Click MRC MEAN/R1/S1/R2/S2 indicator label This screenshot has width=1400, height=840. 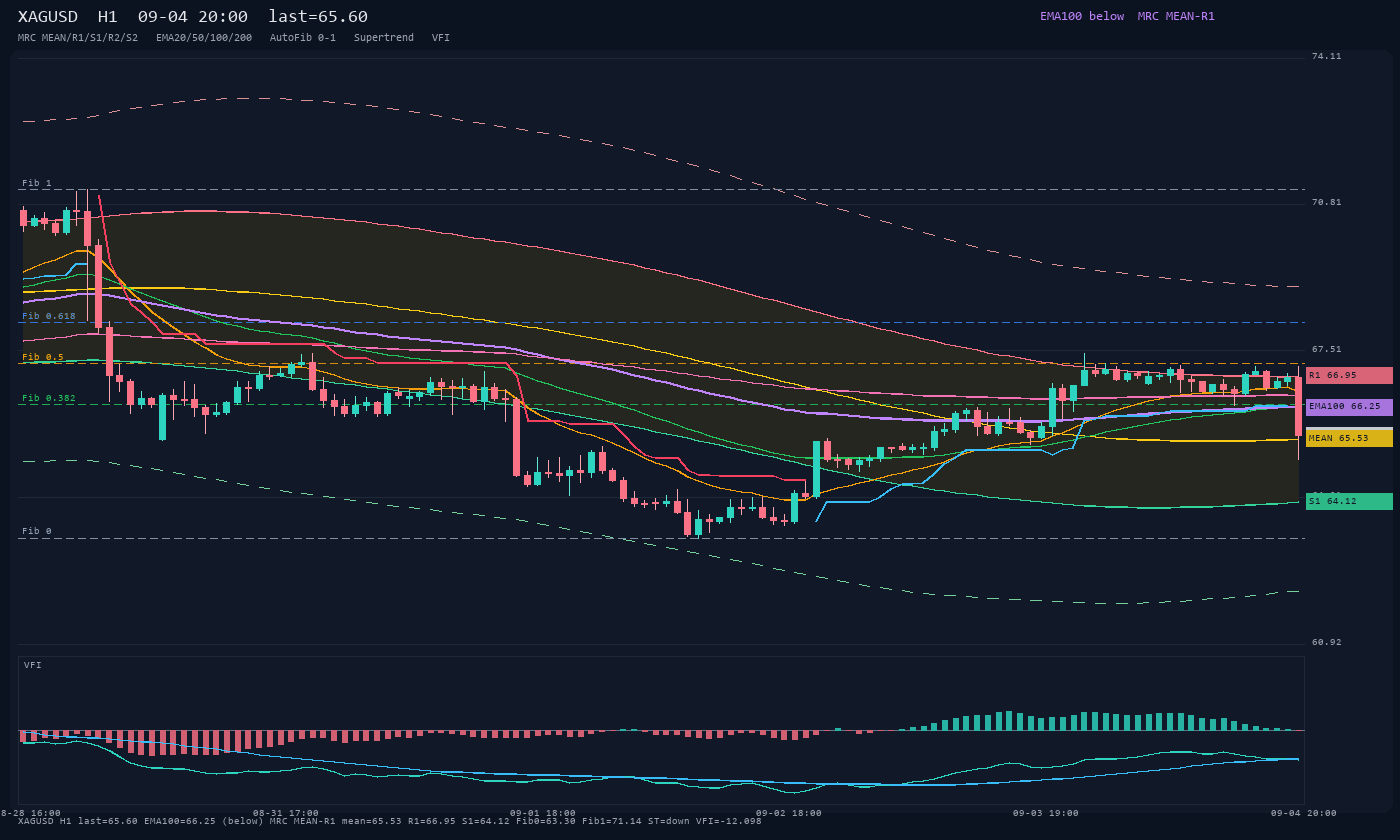pyautogui.click(x=78, y=38)
